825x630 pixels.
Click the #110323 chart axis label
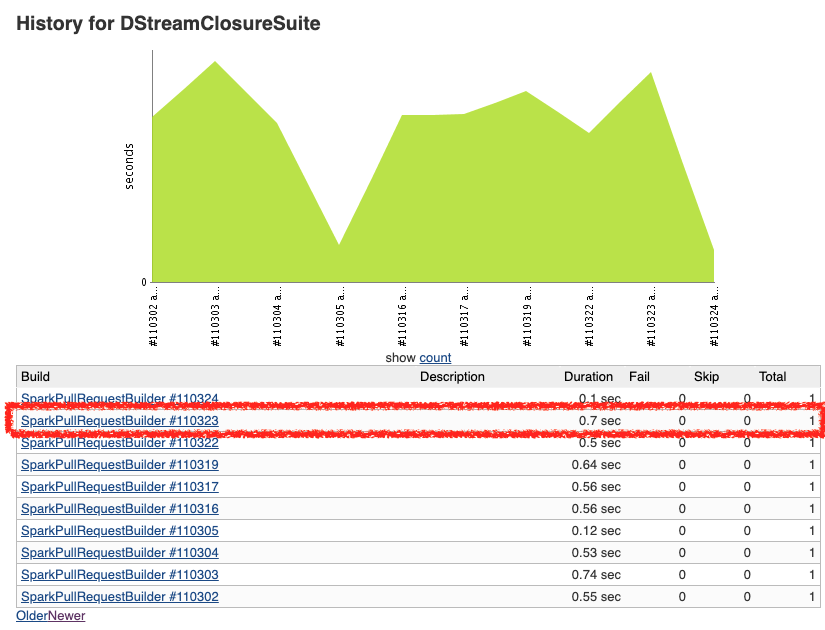click(651, 316)
